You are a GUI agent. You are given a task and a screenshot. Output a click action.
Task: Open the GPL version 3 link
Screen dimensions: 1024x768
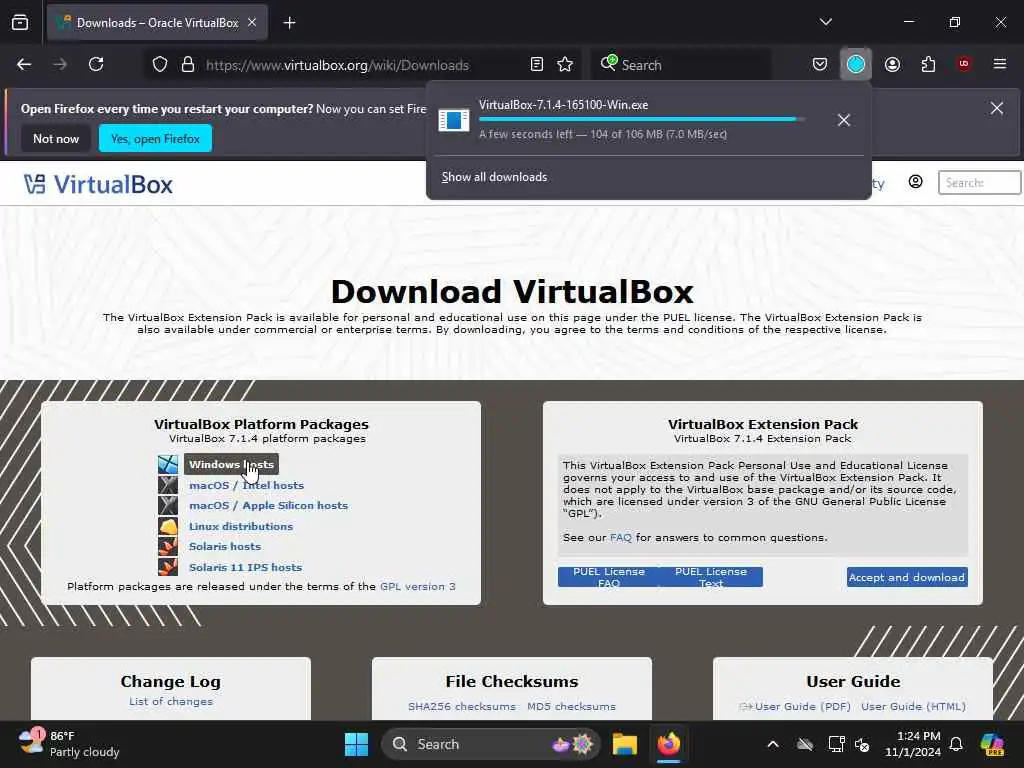tap(418, 586)
